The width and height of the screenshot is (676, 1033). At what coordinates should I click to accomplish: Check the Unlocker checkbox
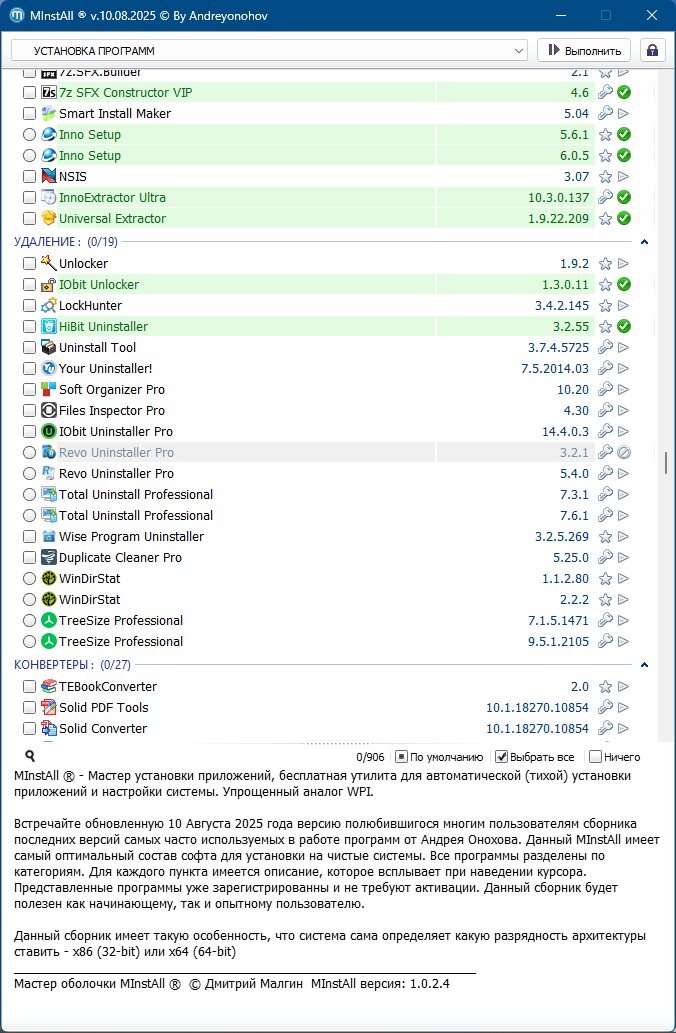coord(29,264)
